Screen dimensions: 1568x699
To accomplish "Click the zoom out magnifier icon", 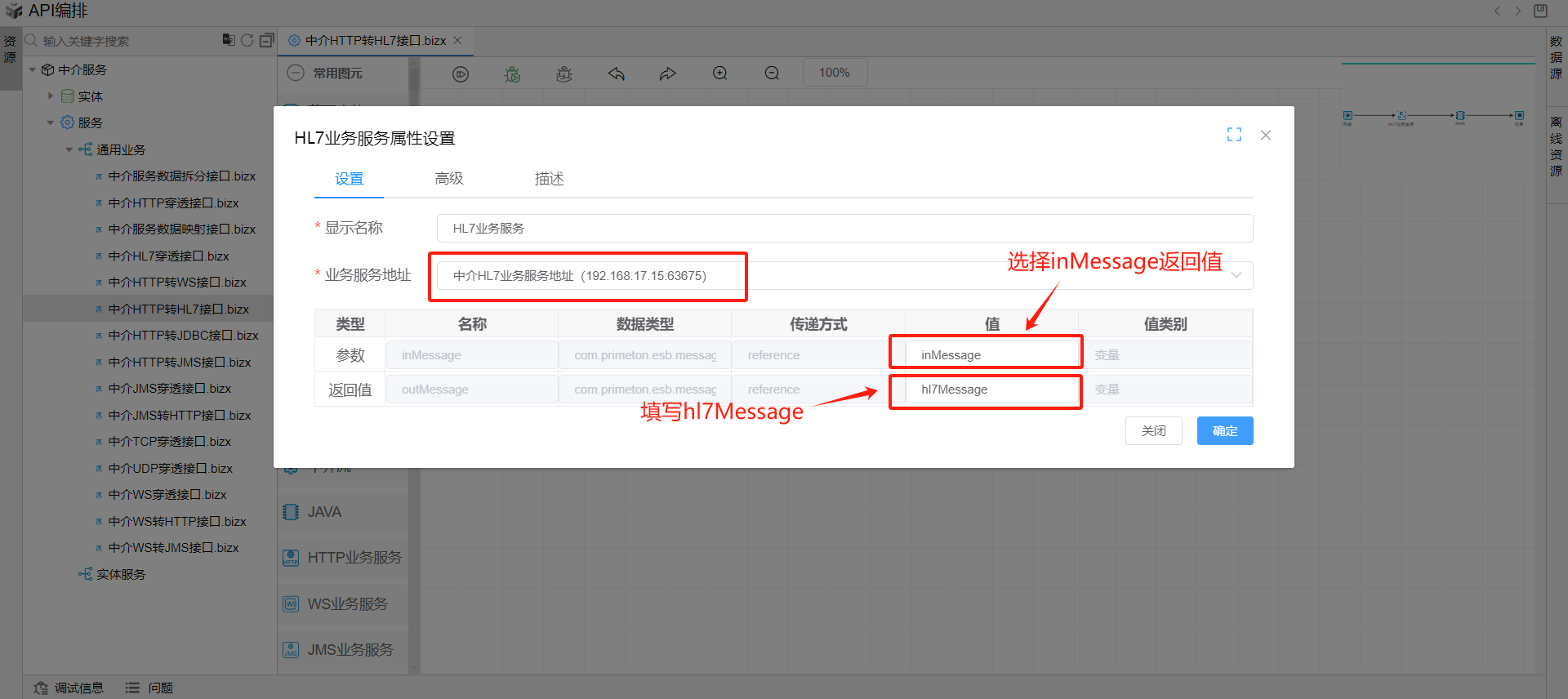I will coord(772,73).
